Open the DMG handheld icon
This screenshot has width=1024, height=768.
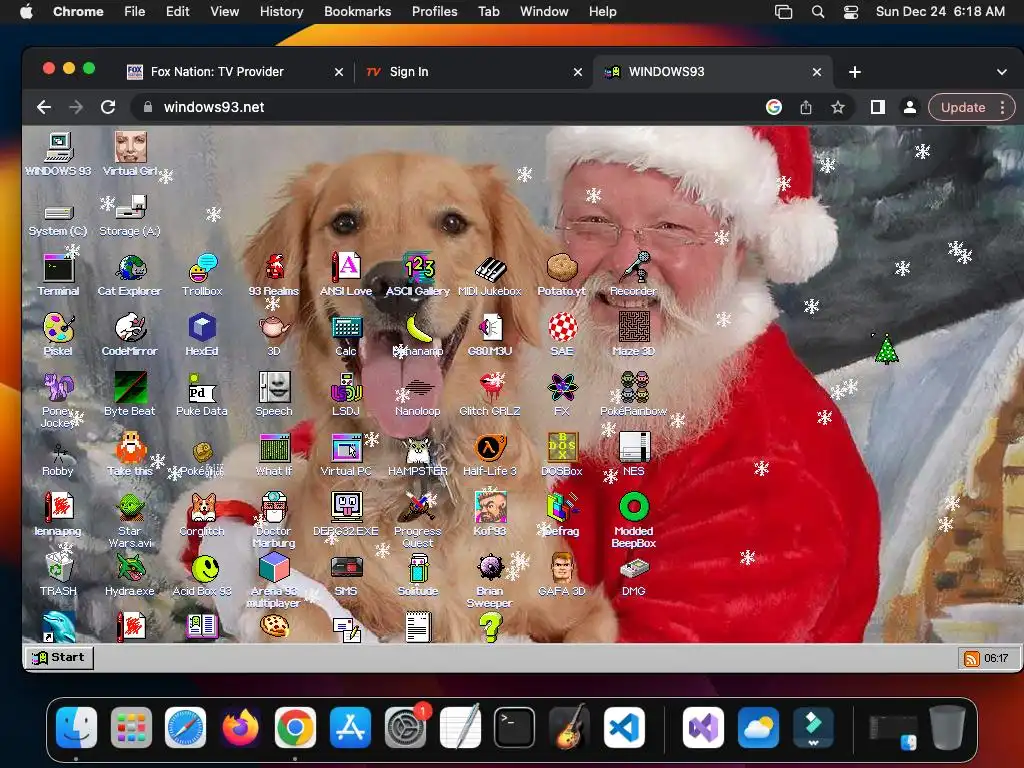633,575
